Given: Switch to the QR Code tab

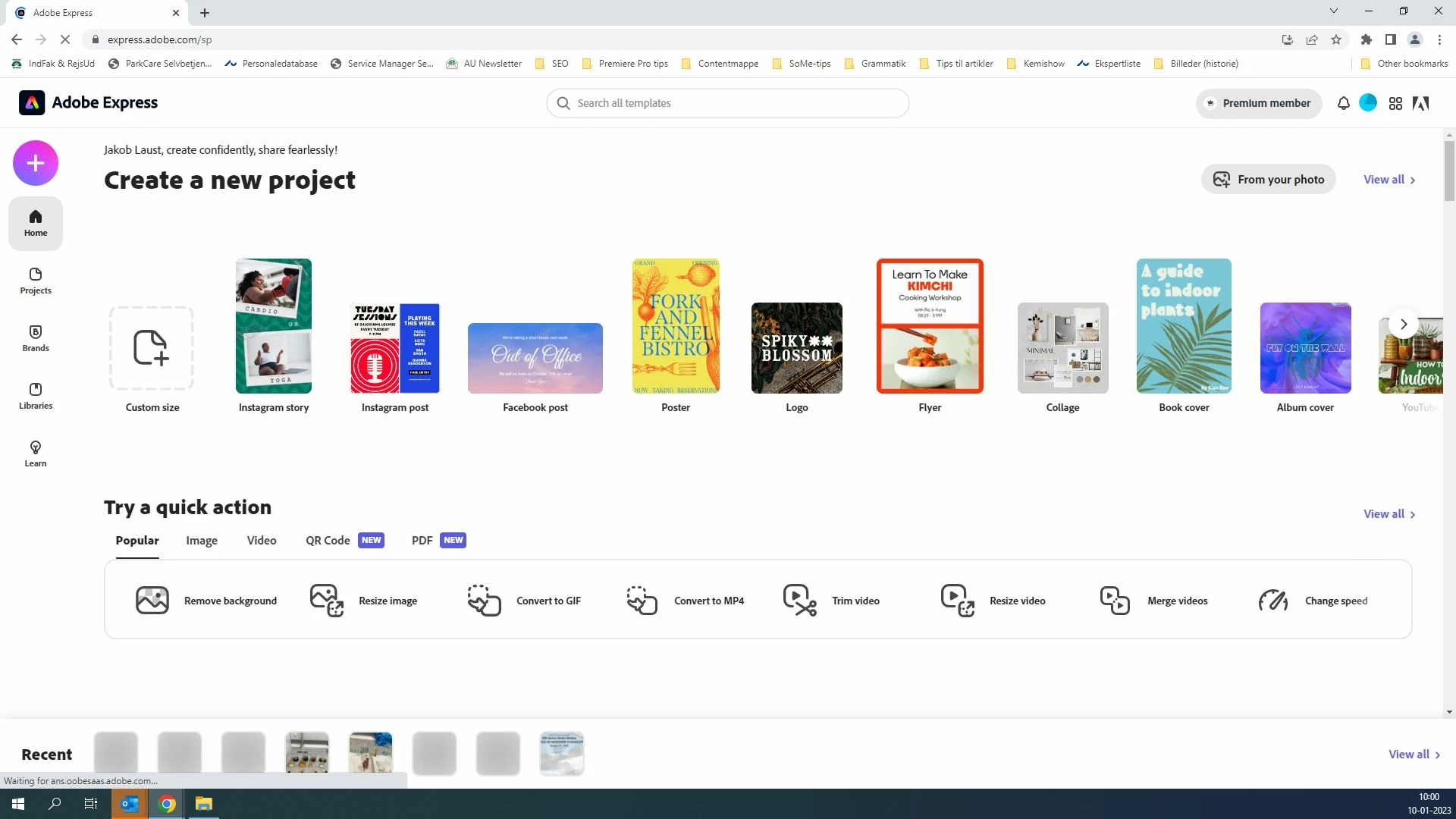Looking at the screenshot, I should (328, 541).
